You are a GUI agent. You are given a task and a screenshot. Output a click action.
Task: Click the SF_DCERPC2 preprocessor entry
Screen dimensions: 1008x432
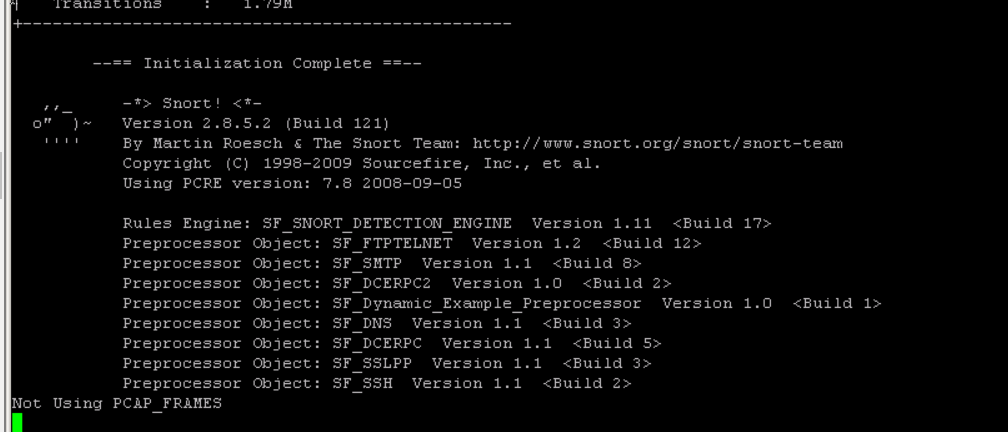pyautogui.click(x=396, y=284)
